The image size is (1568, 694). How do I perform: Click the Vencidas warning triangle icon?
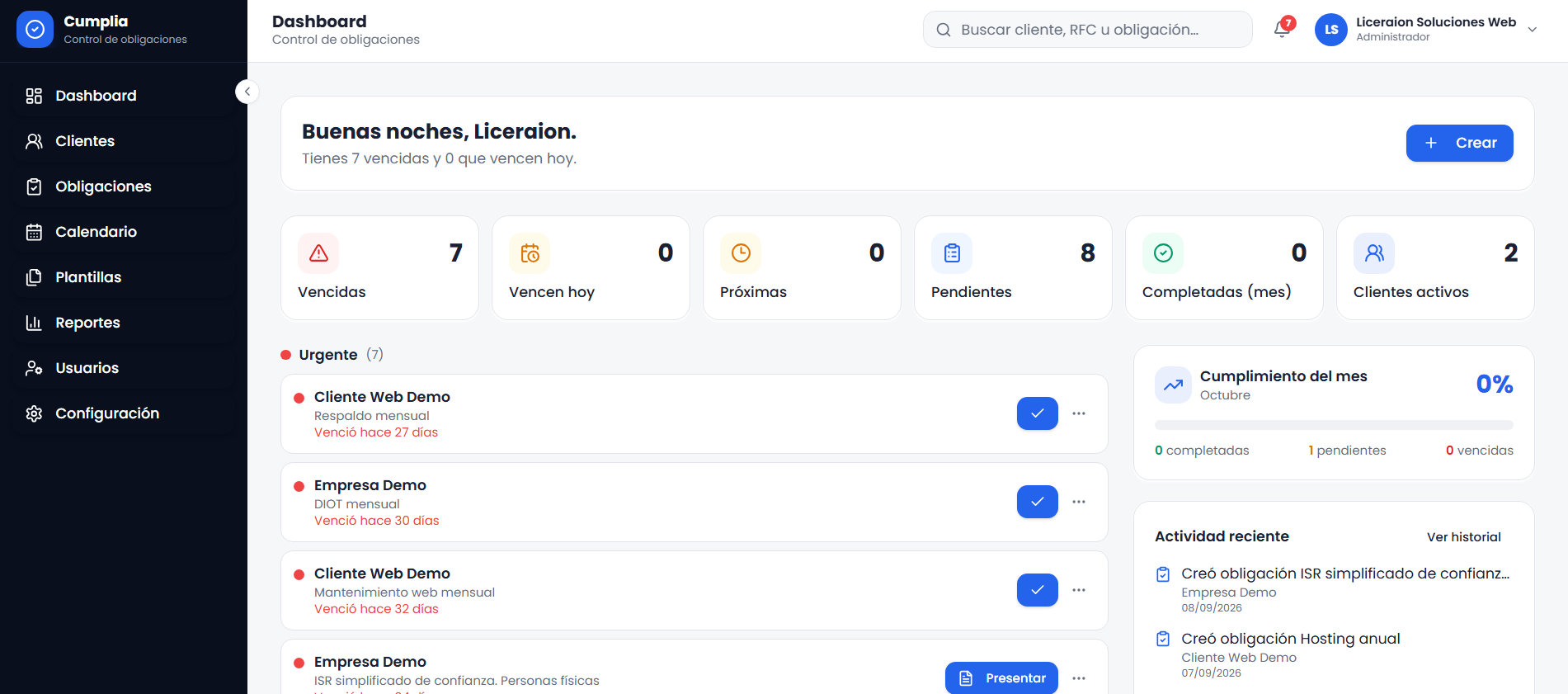[318, 253]
